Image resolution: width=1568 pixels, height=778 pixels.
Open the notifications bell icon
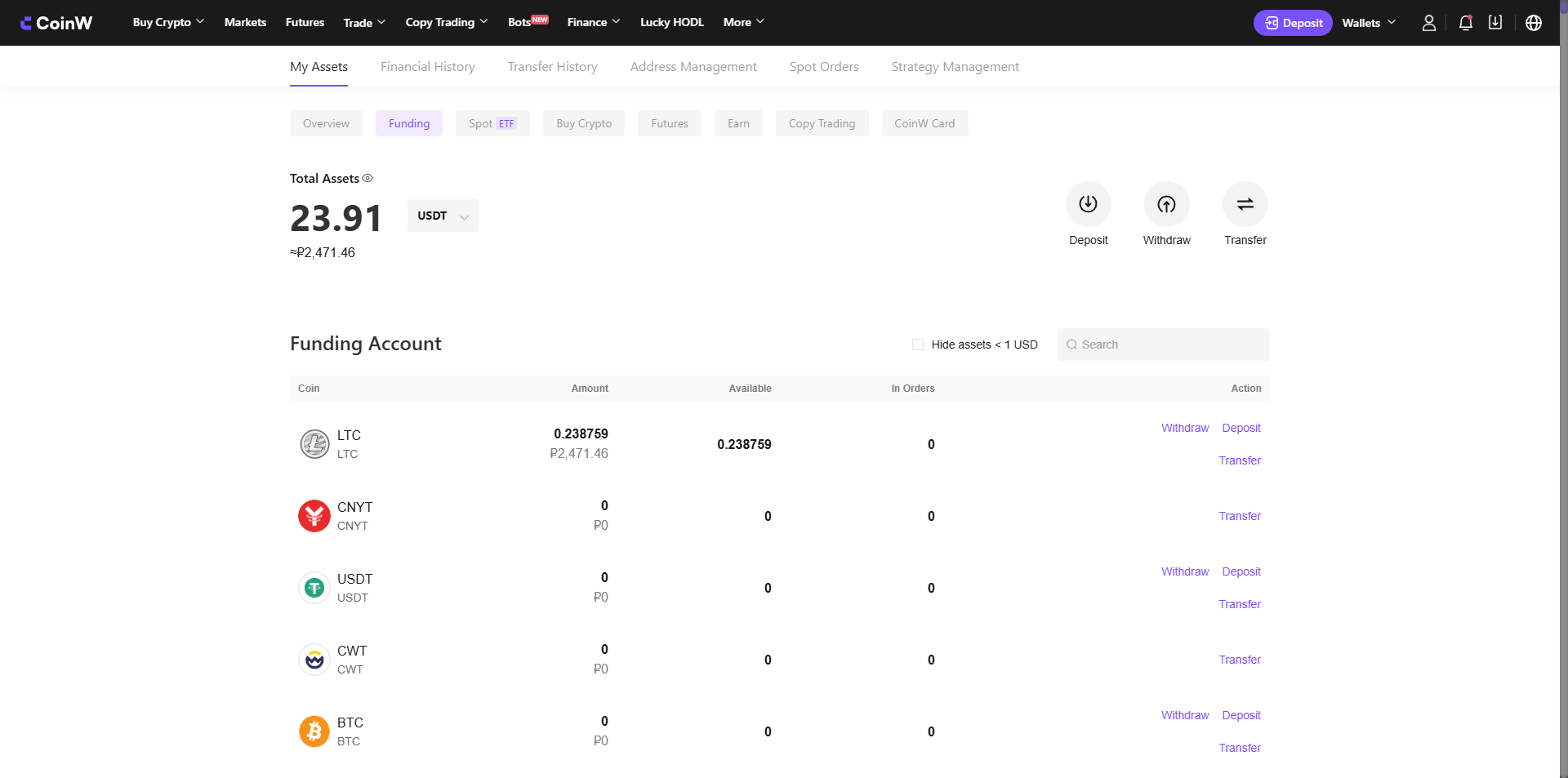(1465, 23)
